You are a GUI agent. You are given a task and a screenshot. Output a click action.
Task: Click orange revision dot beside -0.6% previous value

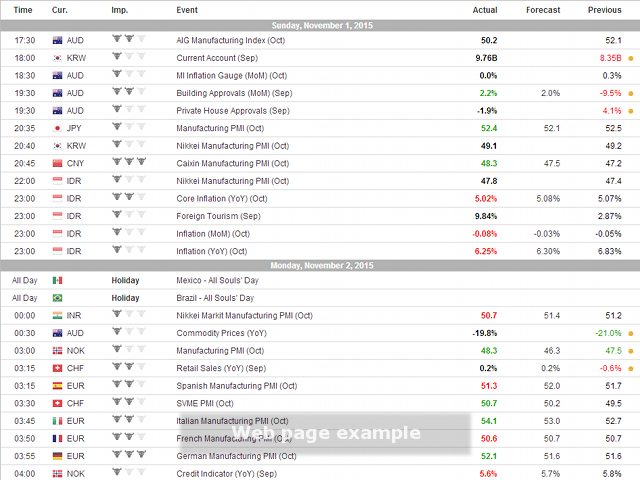point(631,369)
